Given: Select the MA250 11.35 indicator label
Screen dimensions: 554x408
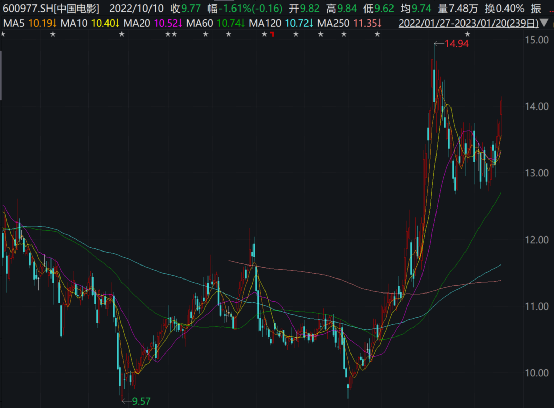Looking at the screenshot, I should [349, 24].
